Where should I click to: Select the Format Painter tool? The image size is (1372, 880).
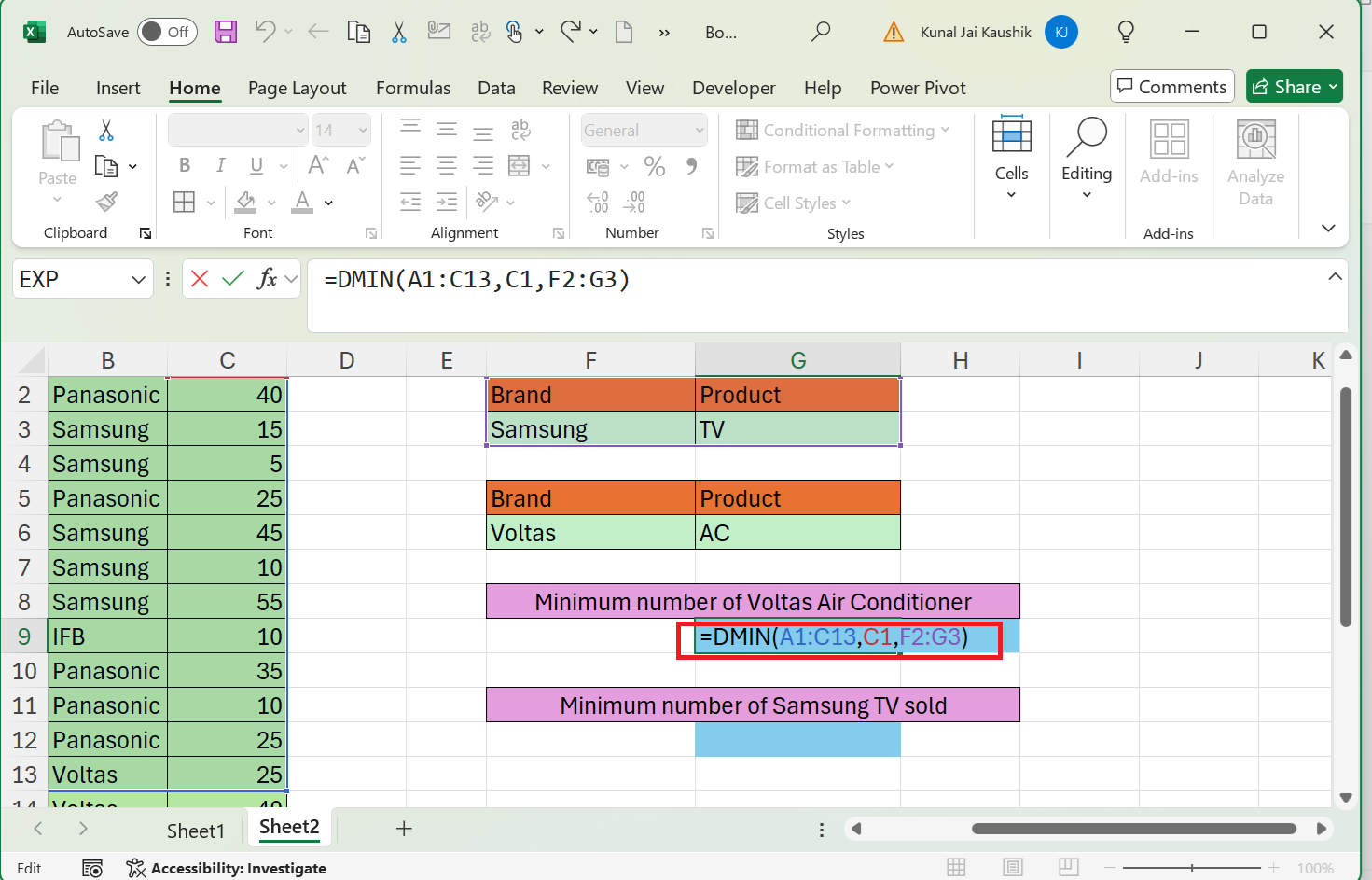(x=105, y=202)
